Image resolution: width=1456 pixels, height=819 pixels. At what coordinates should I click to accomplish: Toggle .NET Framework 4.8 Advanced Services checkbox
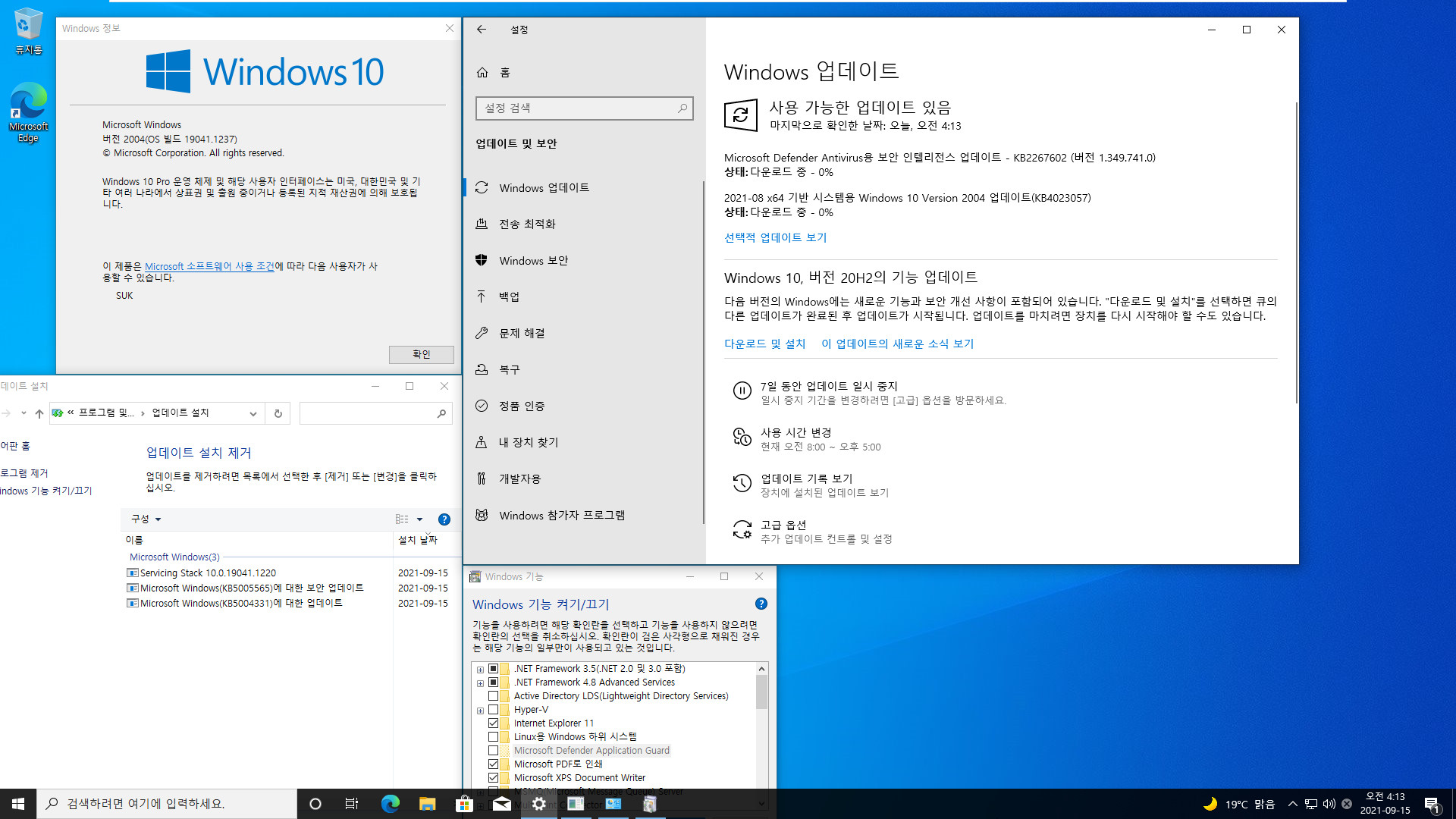pos(493,682)
